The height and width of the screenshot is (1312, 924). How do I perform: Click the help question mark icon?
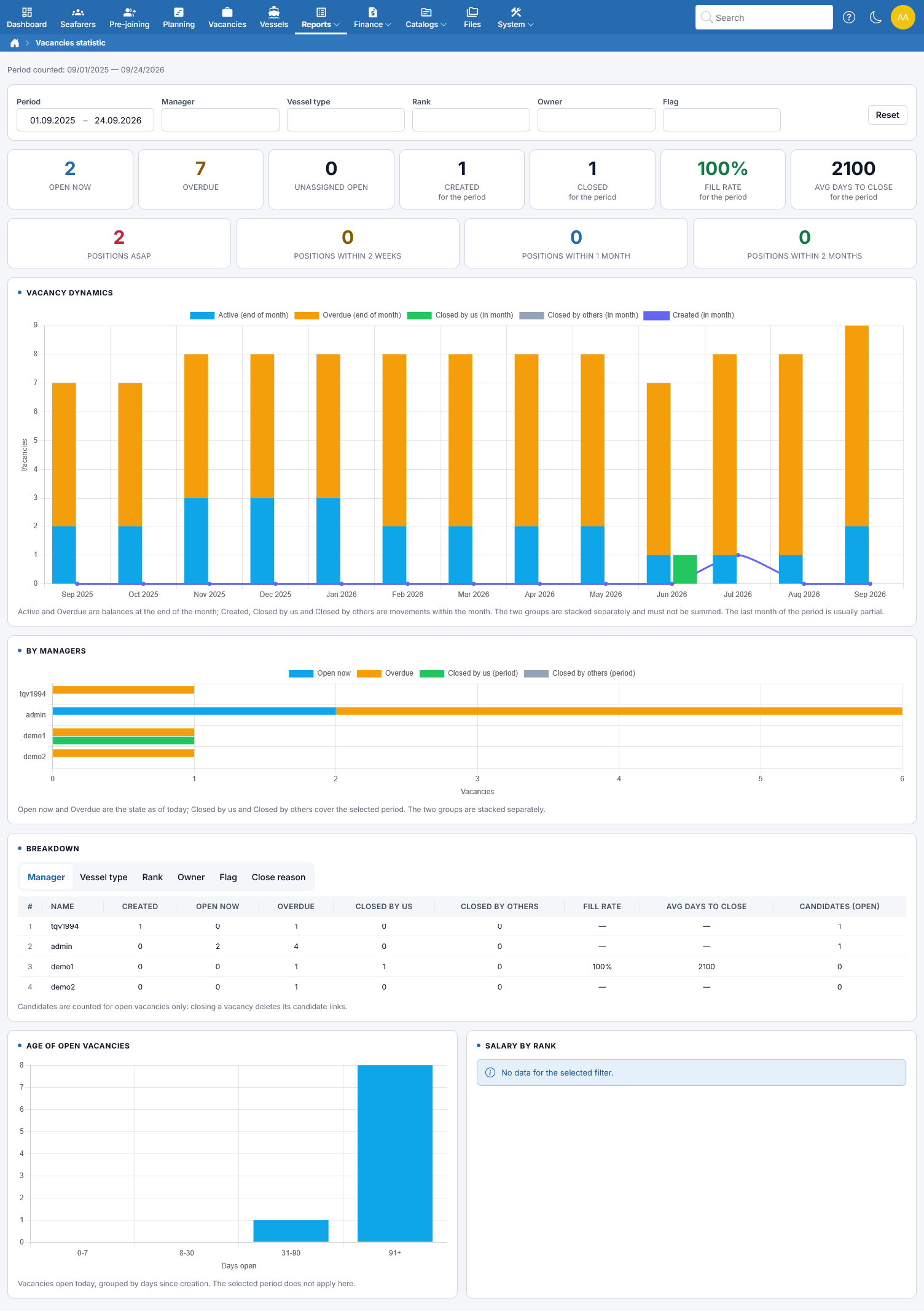click(849, 17)
